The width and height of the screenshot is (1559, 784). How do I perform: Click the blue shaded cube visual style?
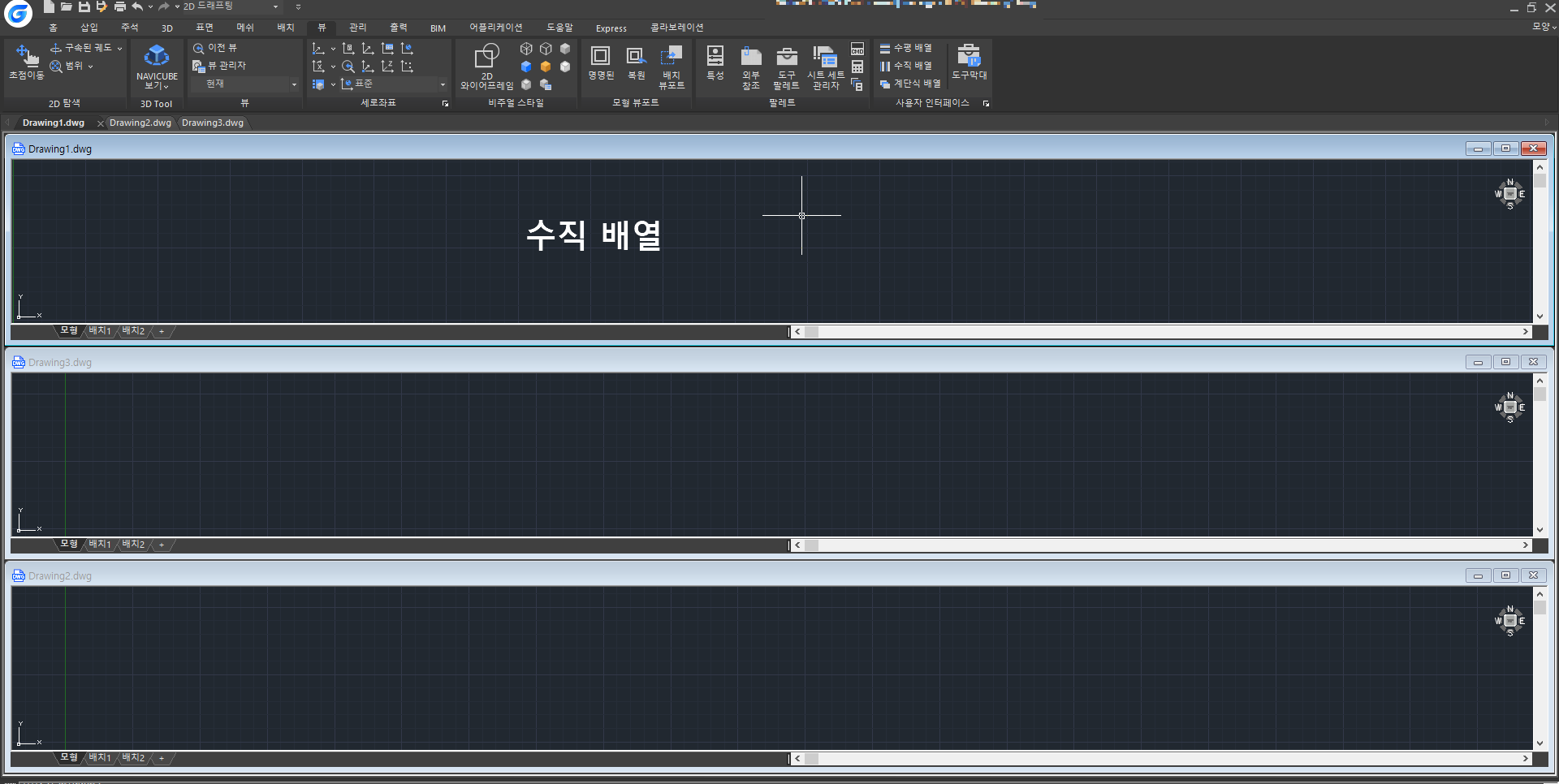click(526, 67)
